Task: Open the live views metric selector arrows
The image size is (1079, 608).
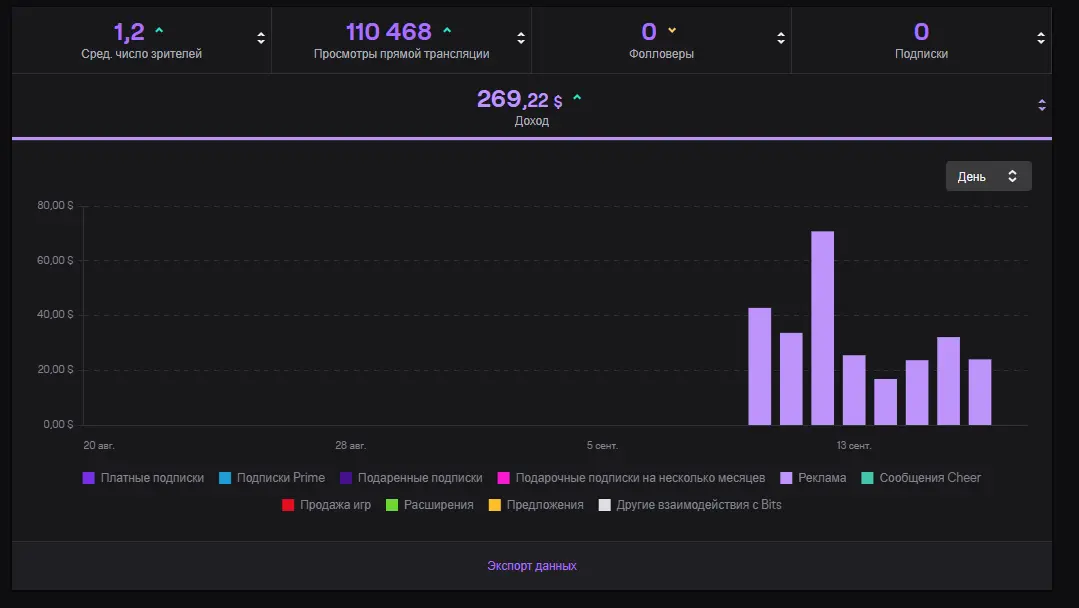Action: click(521, 39)
